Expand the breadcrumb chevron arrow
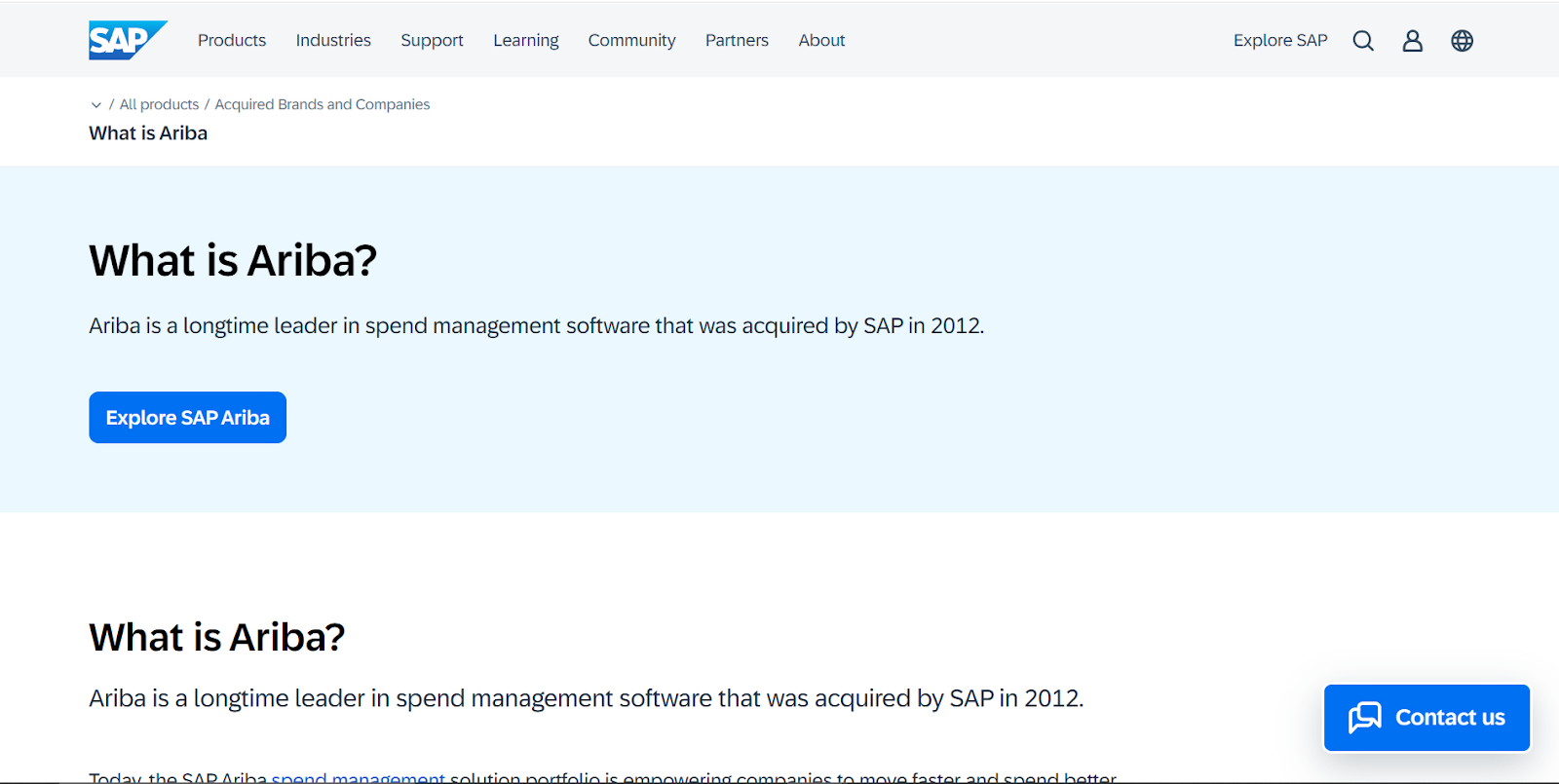 (x=95, y=105)
